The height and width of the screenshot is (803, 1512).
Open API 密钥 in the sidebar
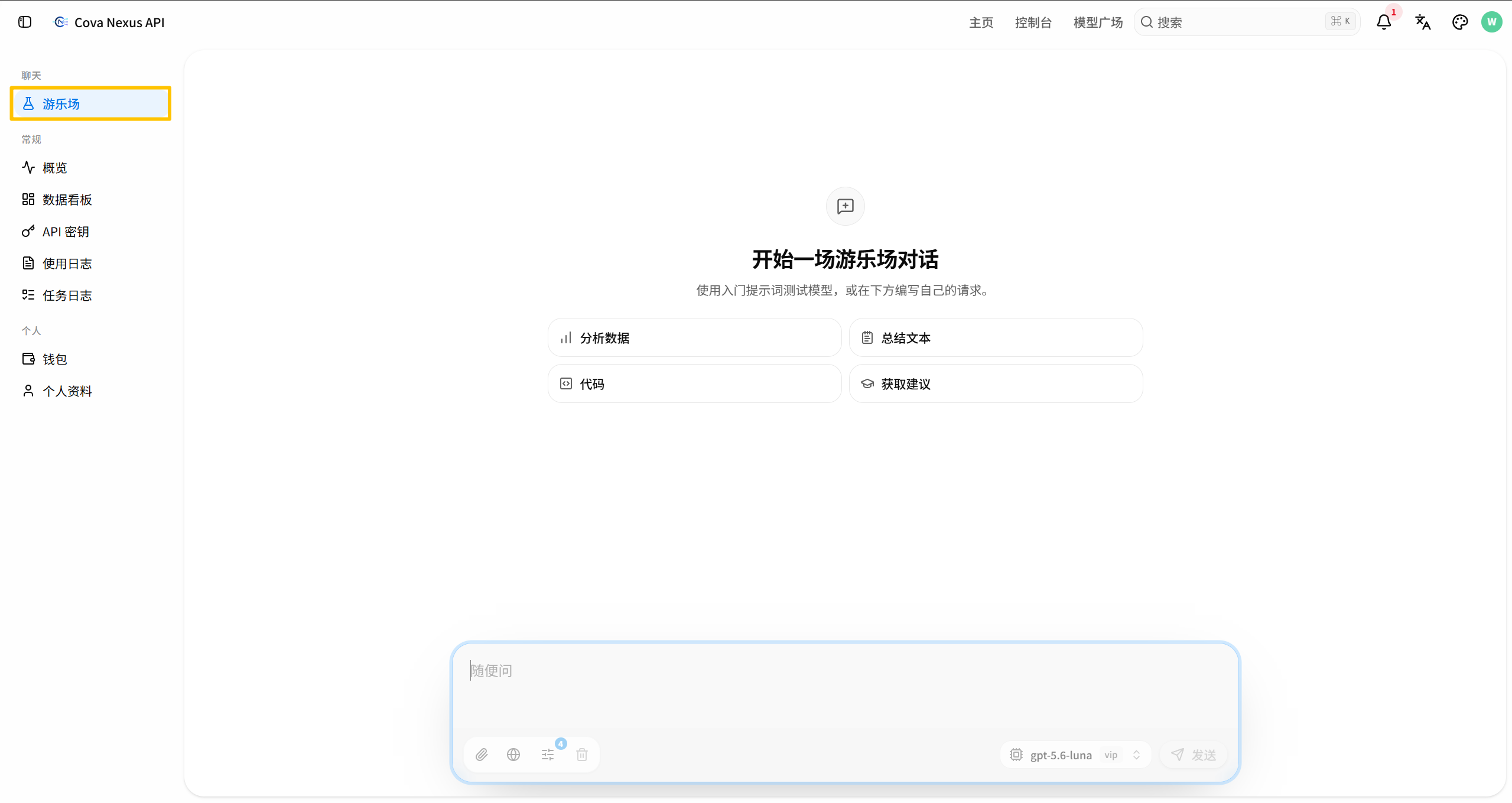pos(90,232)
